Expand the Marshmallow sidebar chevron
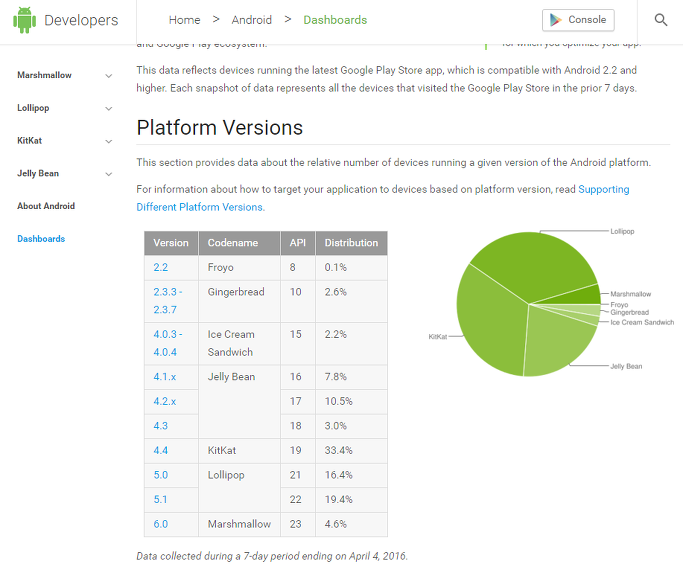The height and width of the screenshot is (567, 683). [109, 75]
